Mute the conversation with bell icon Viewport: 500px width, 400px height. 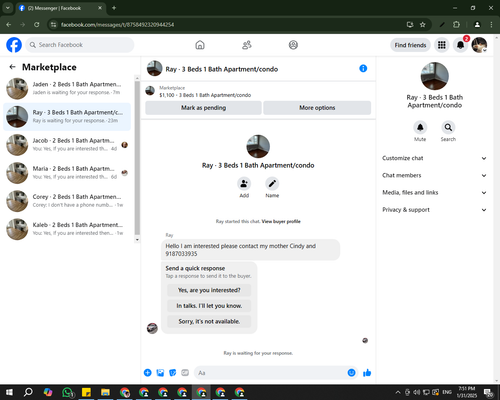420,127
